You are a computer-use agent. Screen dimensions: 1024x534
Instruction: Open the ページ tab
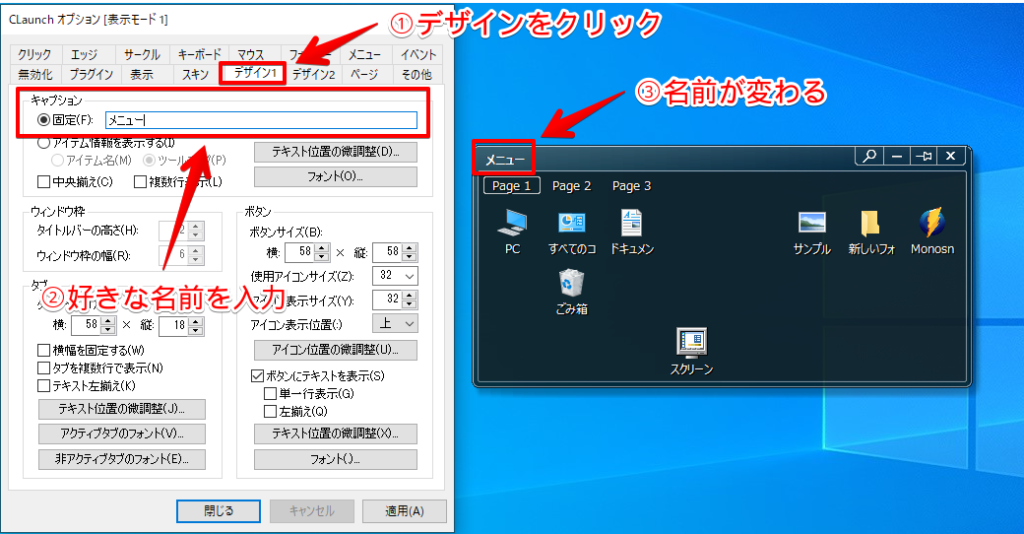364,74
